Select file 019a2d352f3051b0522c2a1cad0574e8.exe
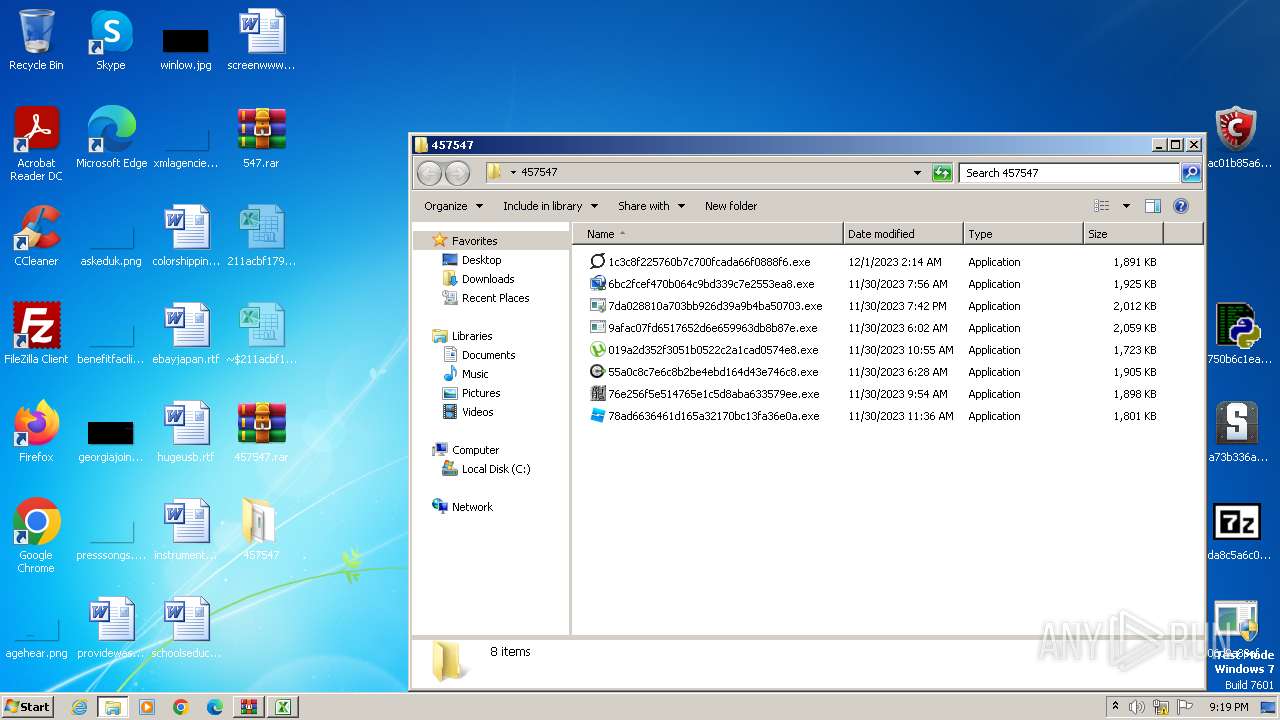This screenshot has height=720, width=1280. (713, 350)
